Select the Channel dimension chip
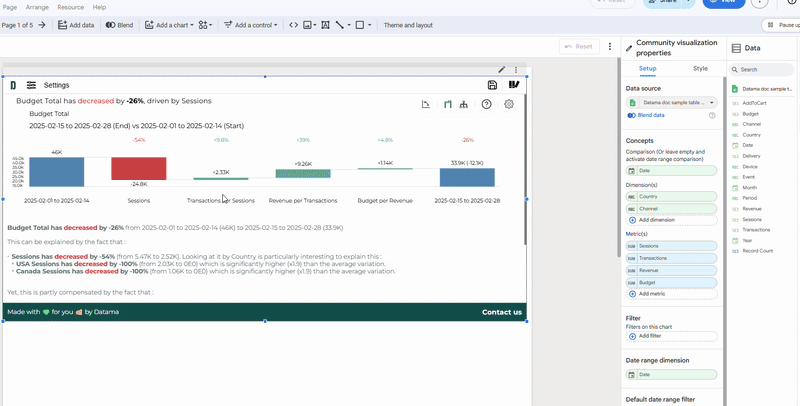Screen dimensions: 800x406 click(x=671, y=209)
